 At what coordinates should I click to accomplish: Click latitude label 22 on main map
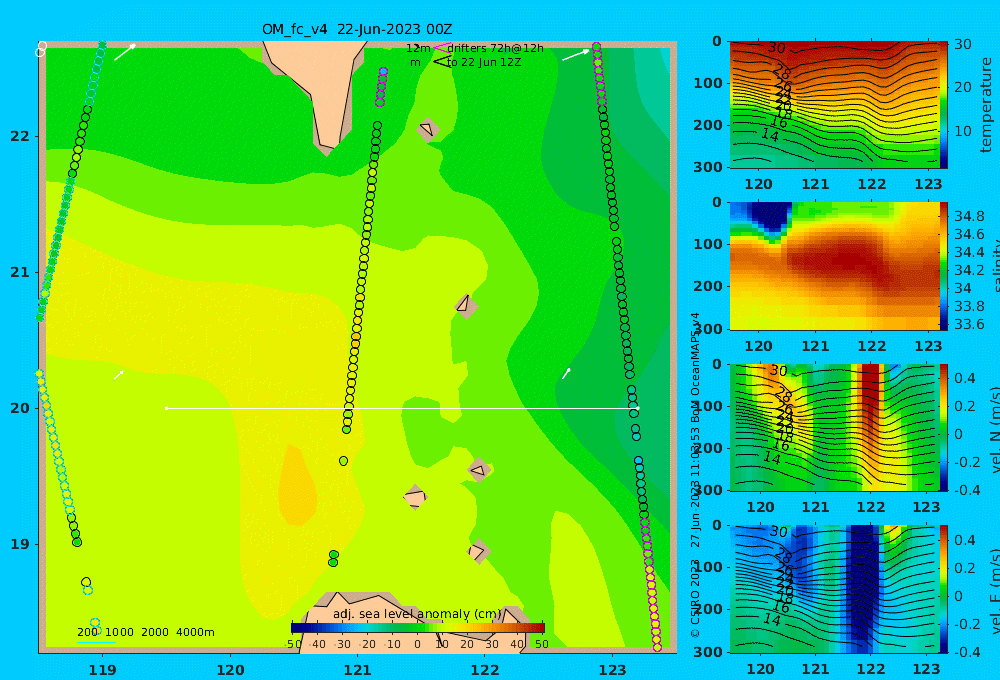pos(20,137)
